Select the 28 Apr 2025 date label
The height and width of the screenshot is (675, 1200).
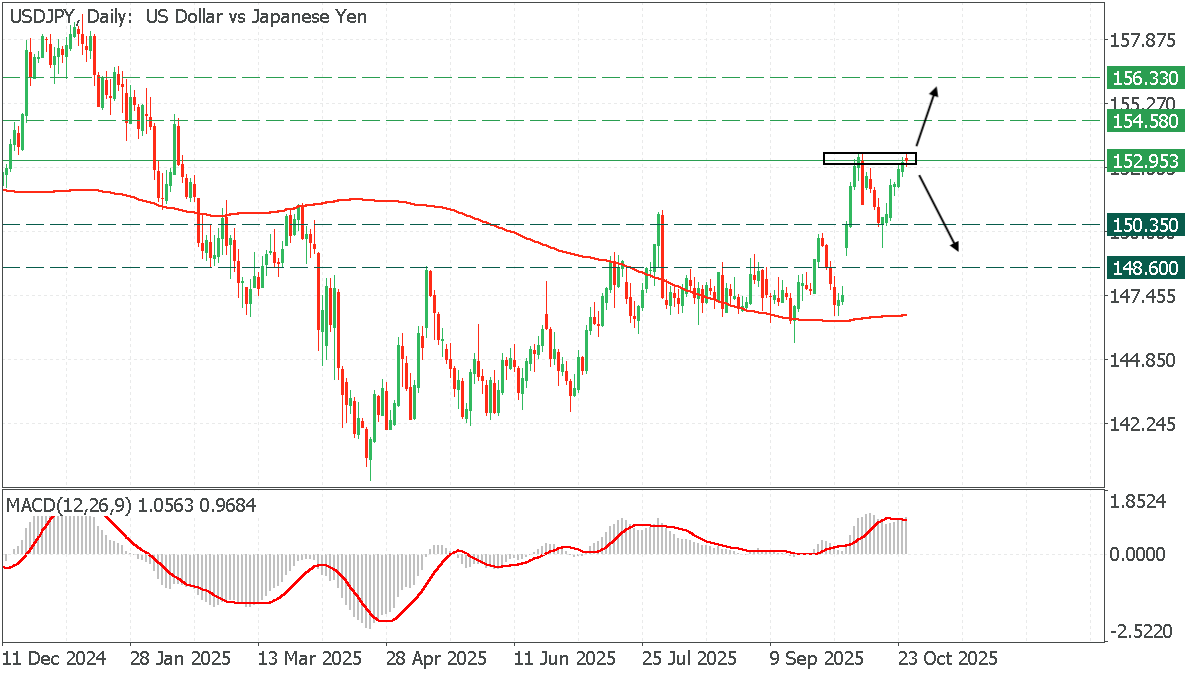437,659
